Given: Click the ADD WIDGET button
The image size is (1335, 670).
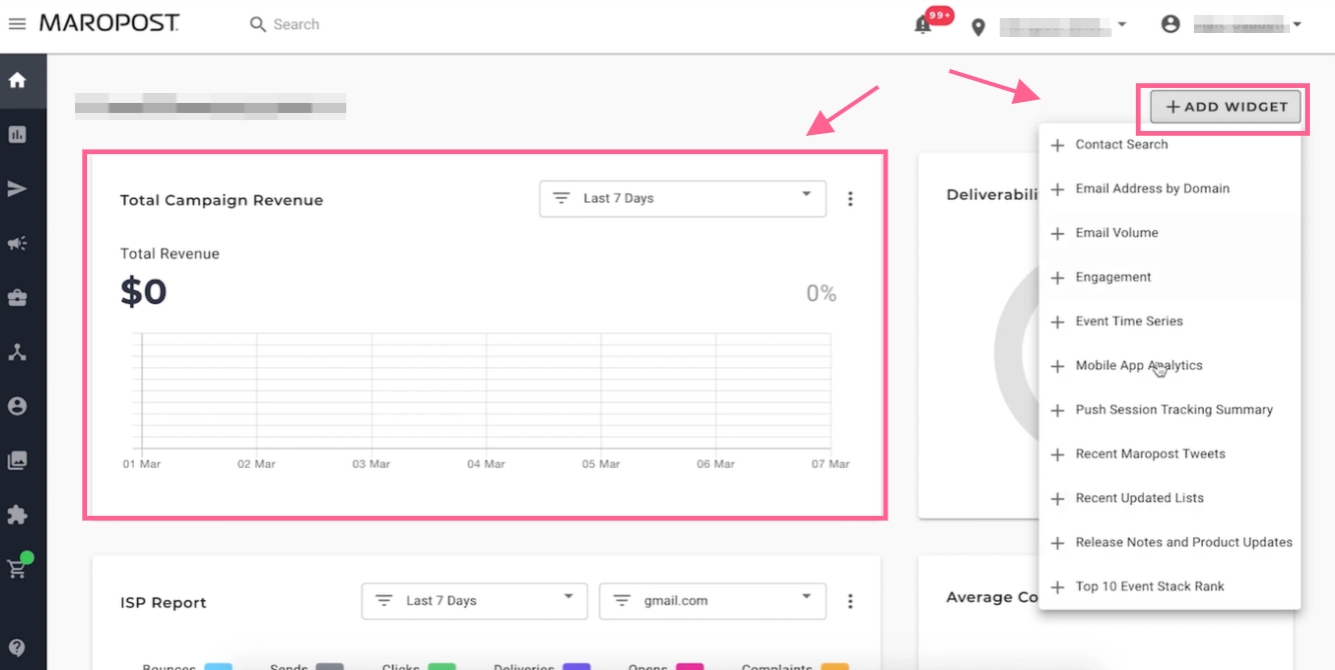Looking at the screenshot, I should coord(1226,107).
